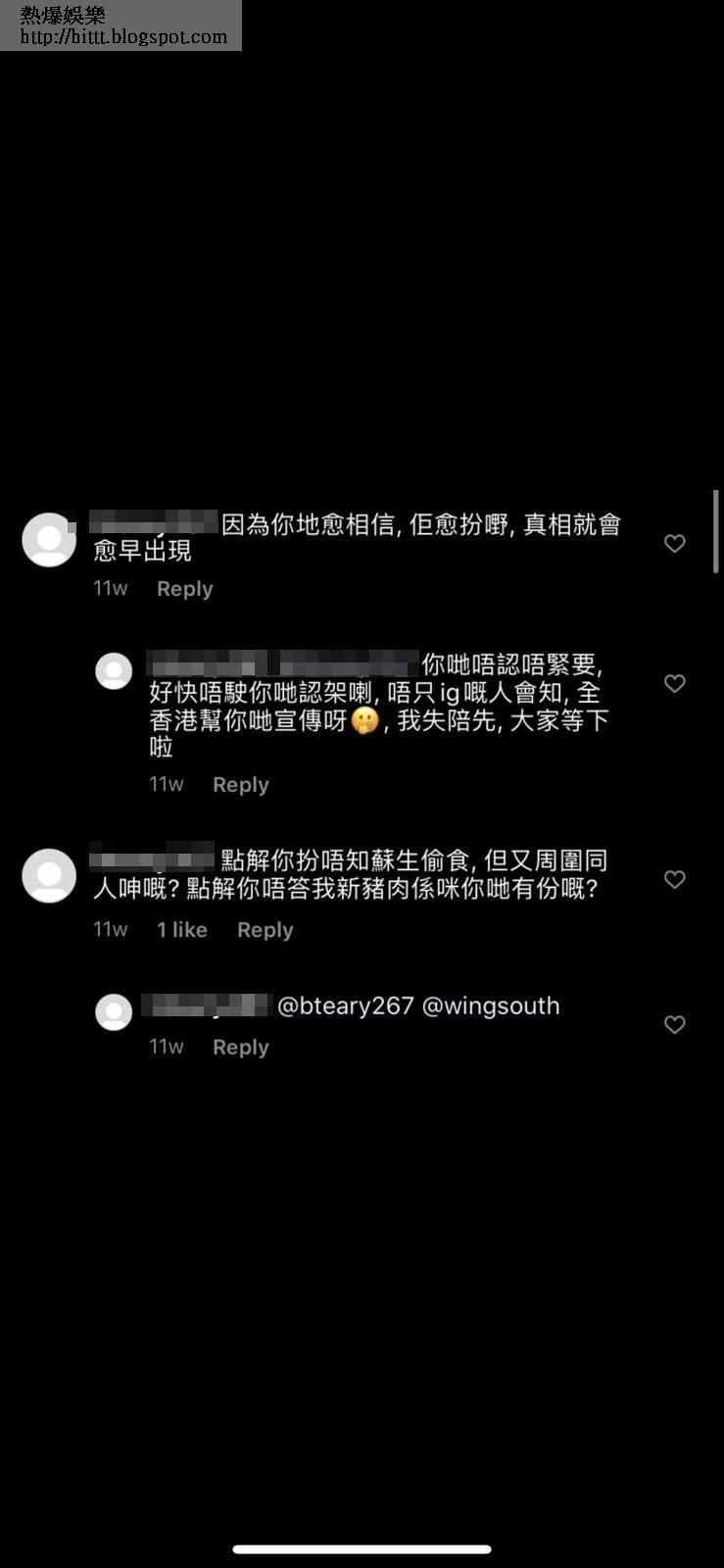The width and height of the screenshot is (724, 1568).
Task: View who liked via '1 like'
Action: 182,930
